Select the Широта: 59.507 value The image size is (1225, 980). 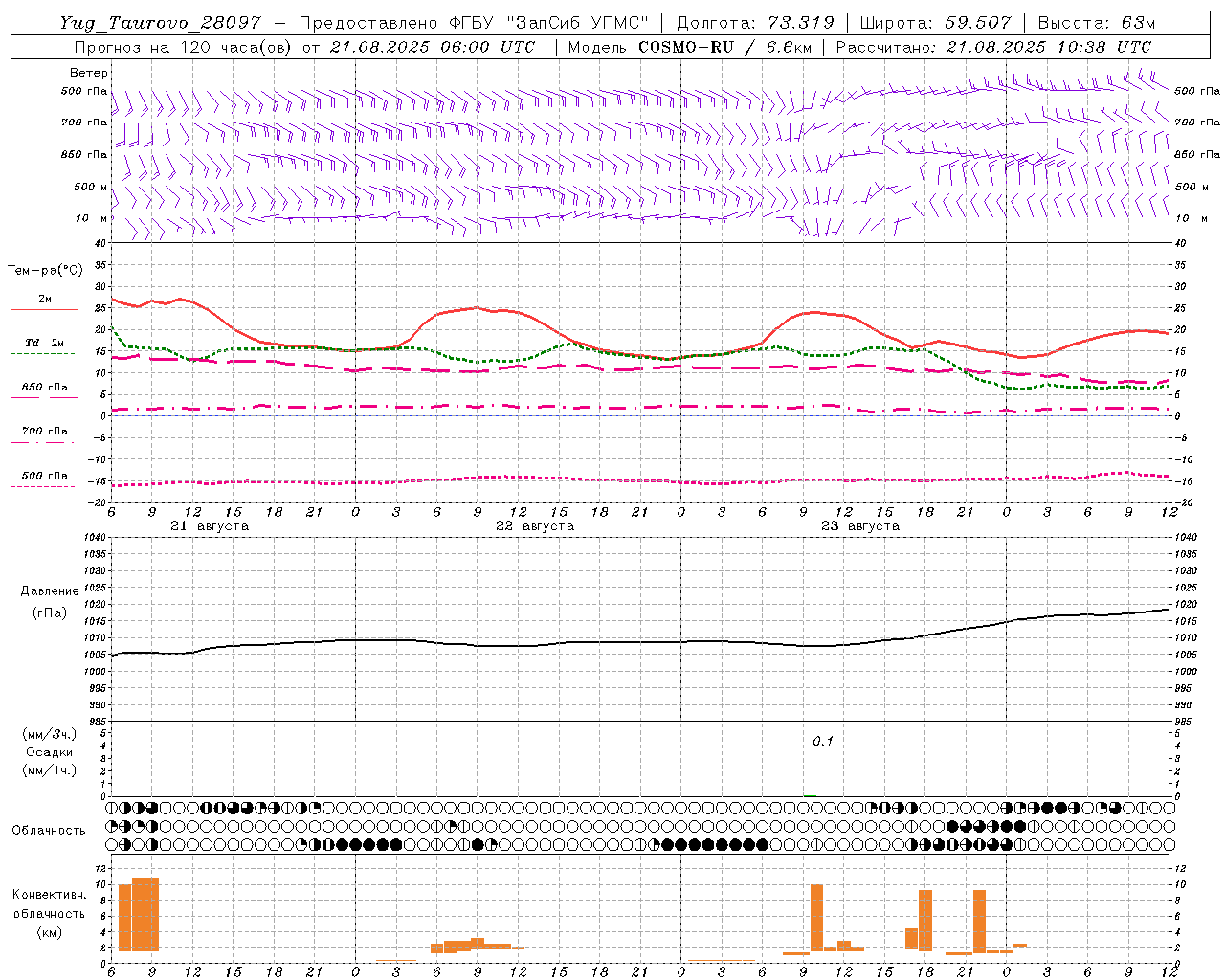tap(935, 23)
